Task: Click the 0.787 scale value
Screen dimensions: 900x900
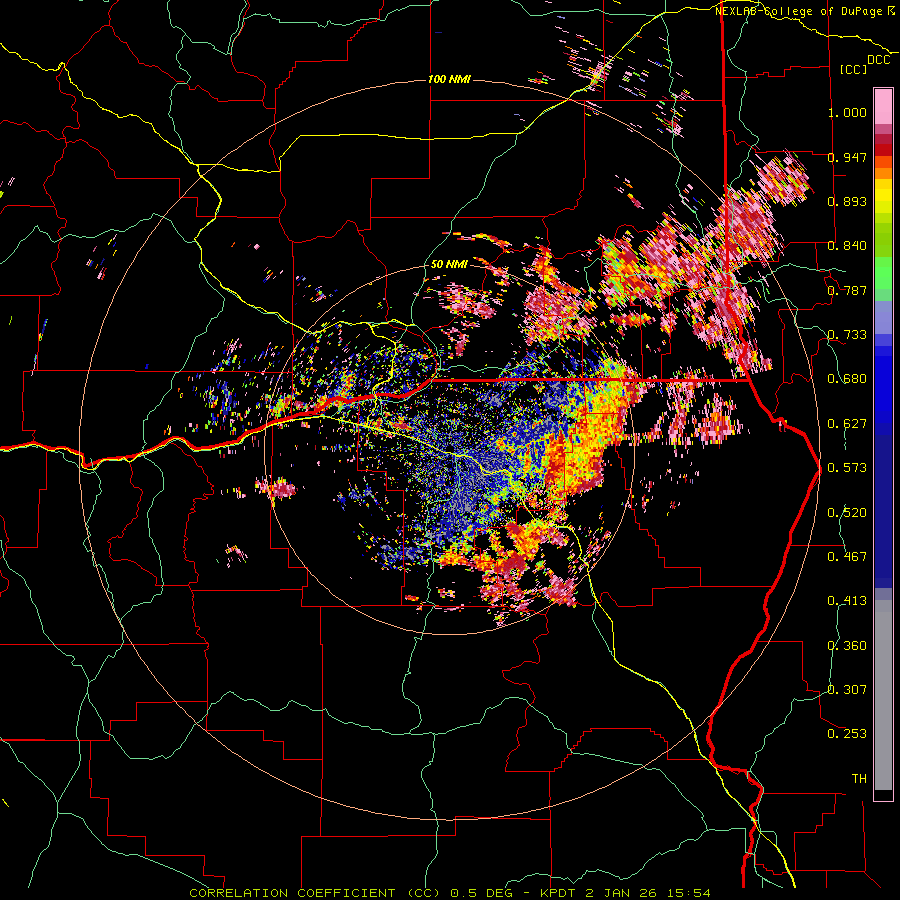Action: [847, 290]
